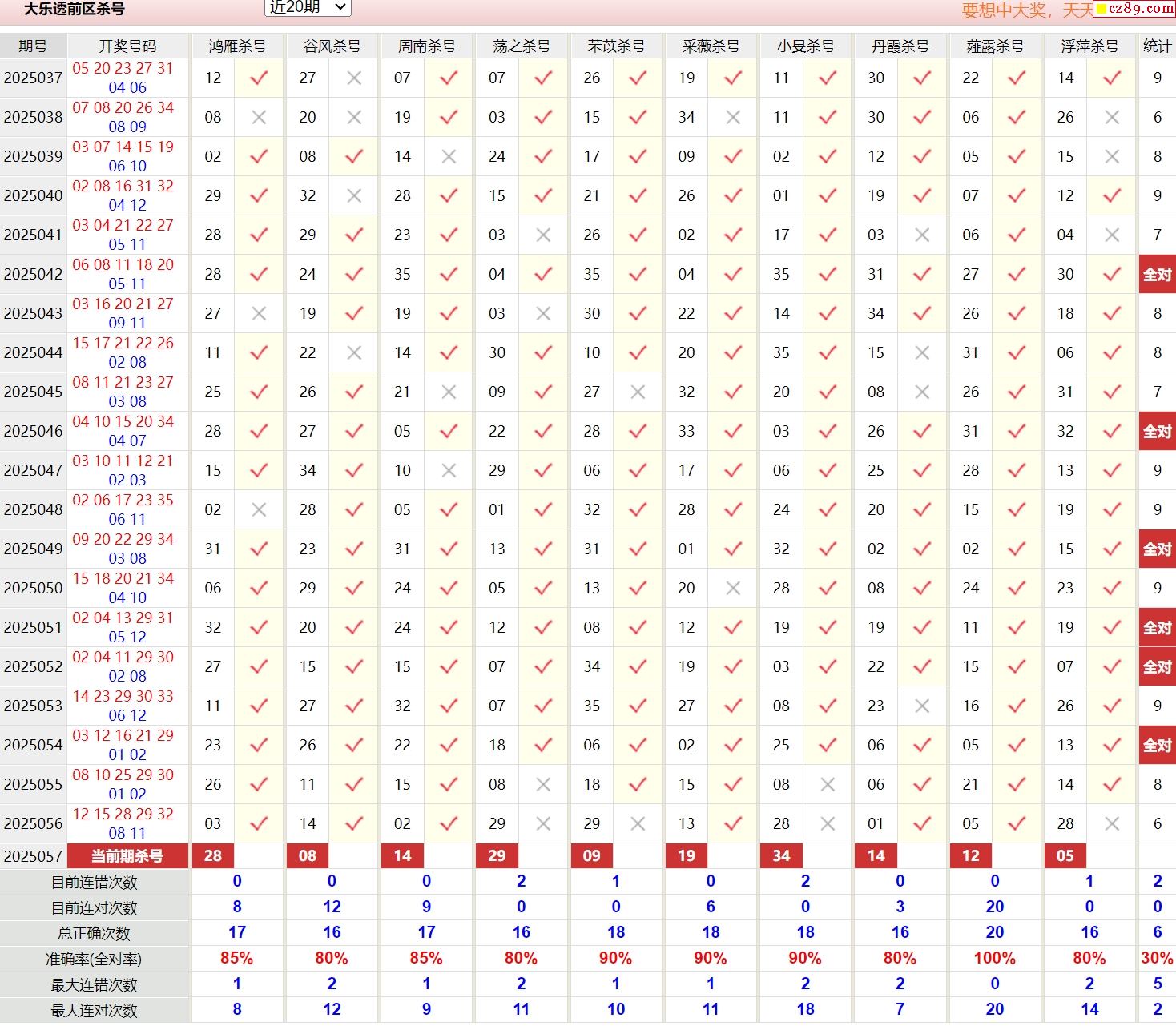The height and width of the screenshot is (1026, 1176).
Task: Click the X mark for 荡之 in row 2025043
Action: coord(543,313)
